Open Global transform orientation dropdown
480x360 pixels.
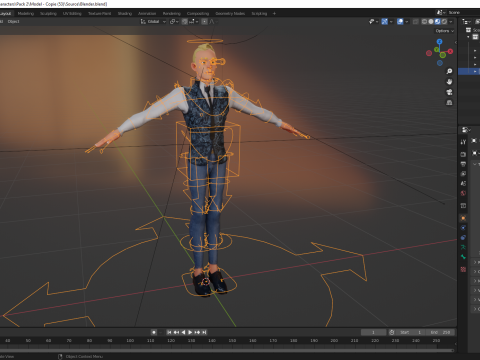tap(153, 21)
